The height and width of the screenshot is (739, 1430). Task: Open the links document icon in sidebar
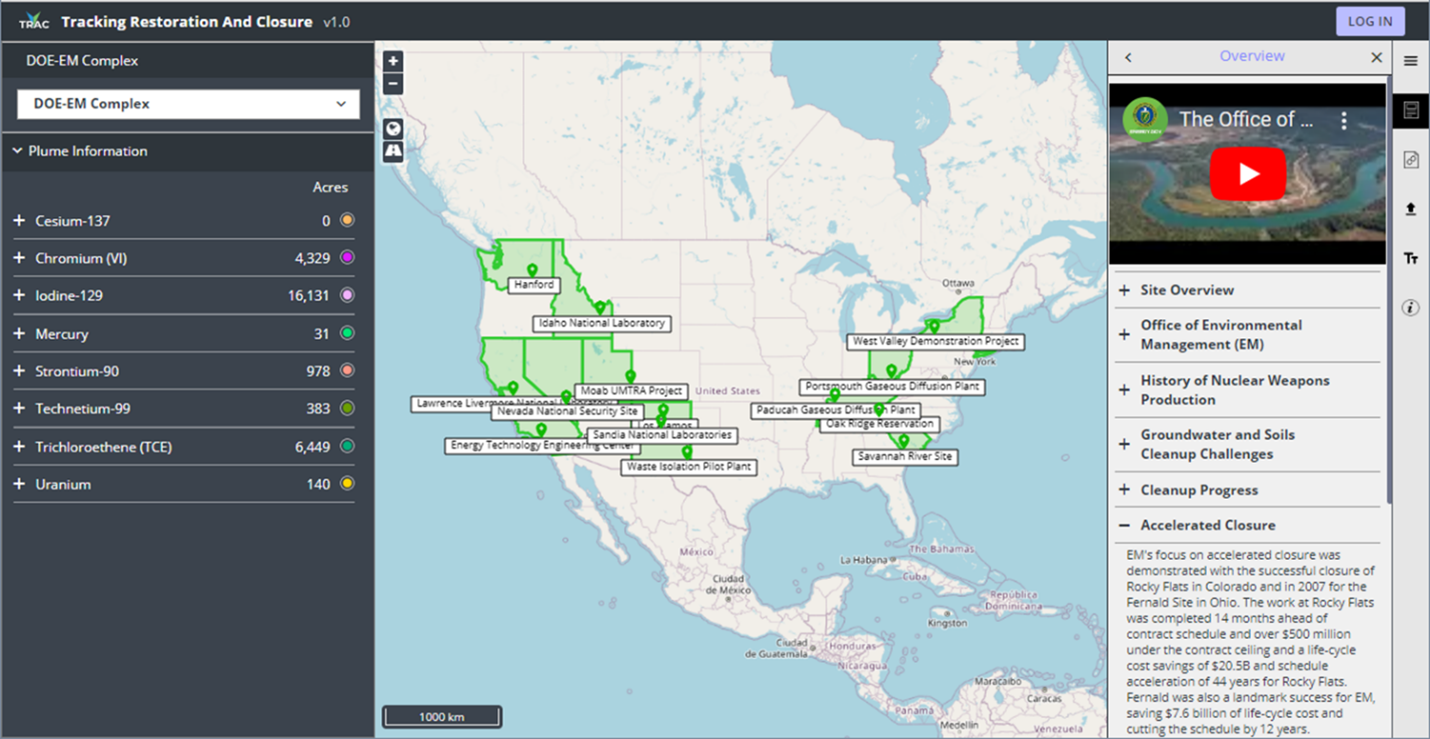click(1411, 159)
